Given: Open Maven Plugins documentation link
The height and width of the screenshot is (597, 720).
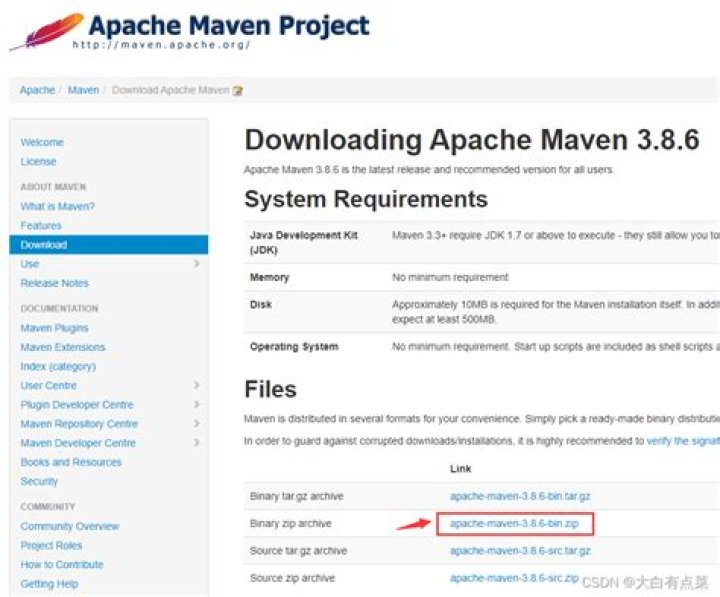Looking at the screenshot, I should [54, 328].
